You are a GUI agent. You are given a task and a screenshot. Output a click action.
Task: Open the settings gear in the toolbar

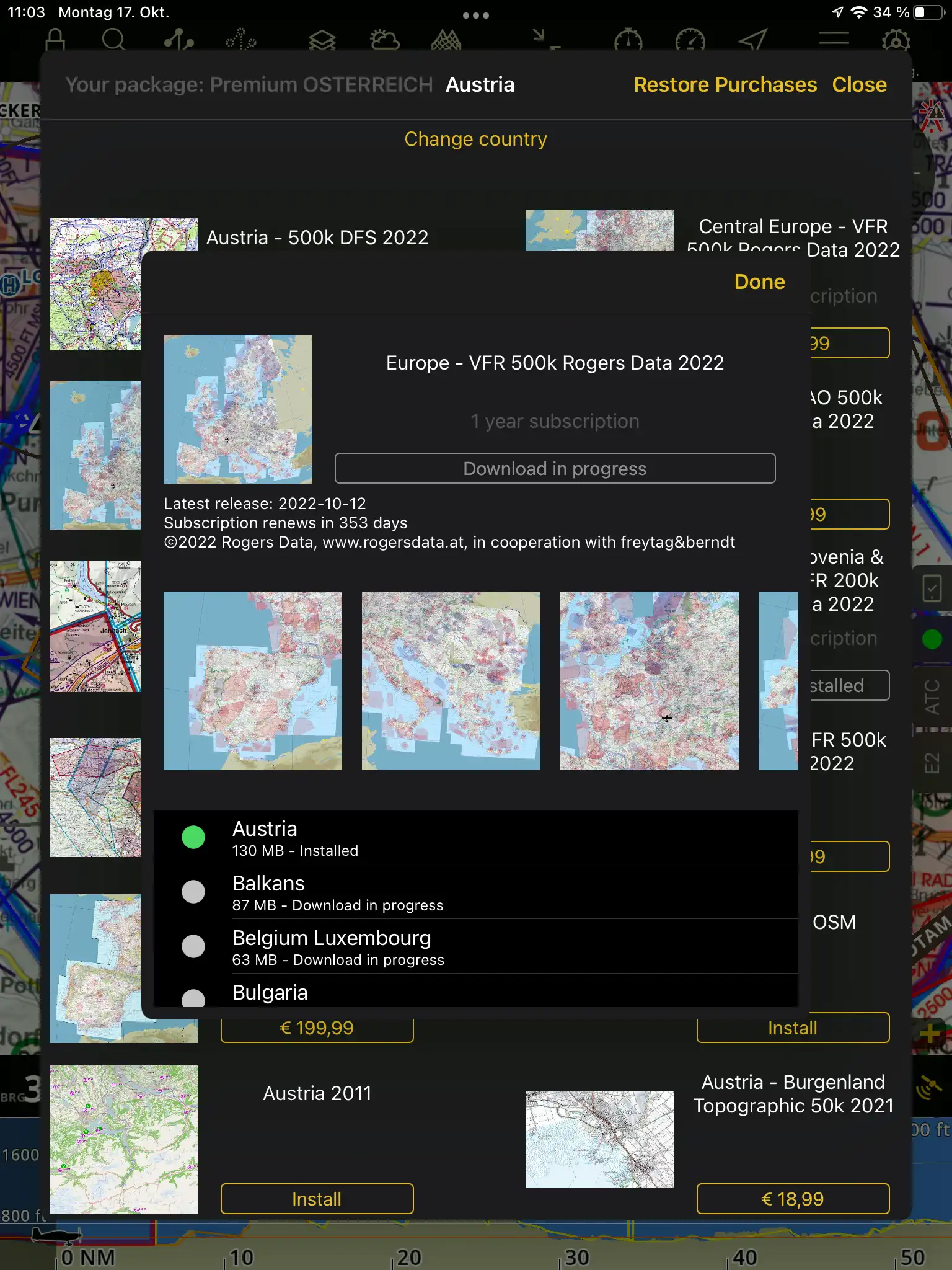(896, 41)
